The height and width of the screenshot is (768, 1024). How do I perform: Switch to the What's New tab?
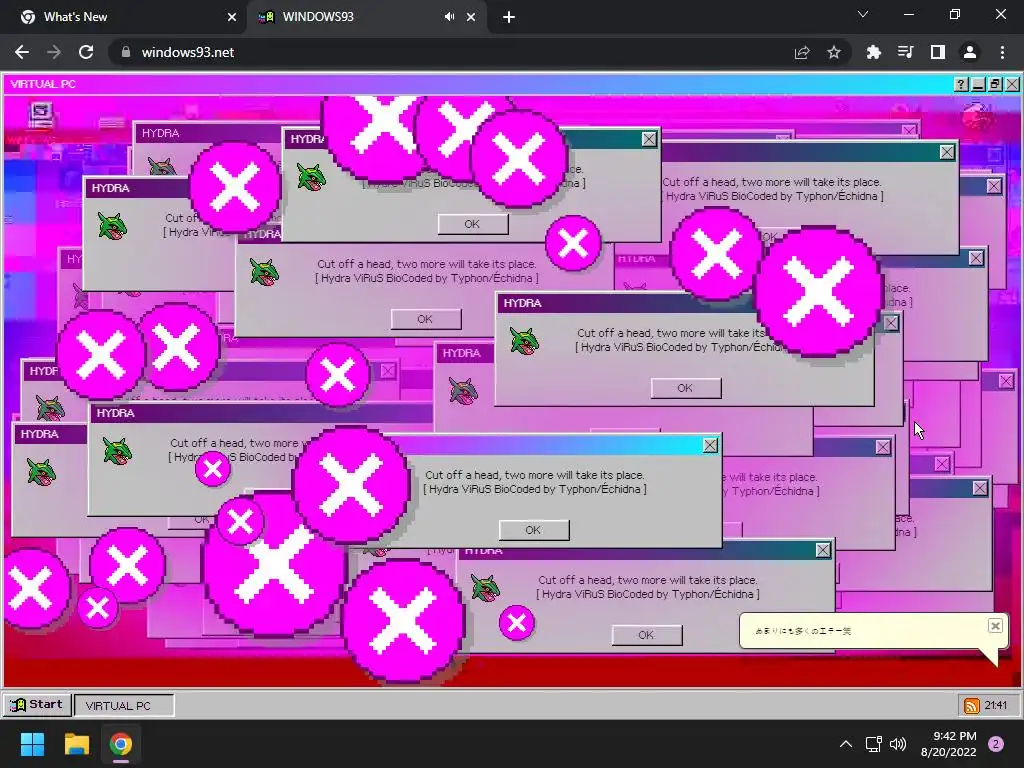tap(123, 17)
